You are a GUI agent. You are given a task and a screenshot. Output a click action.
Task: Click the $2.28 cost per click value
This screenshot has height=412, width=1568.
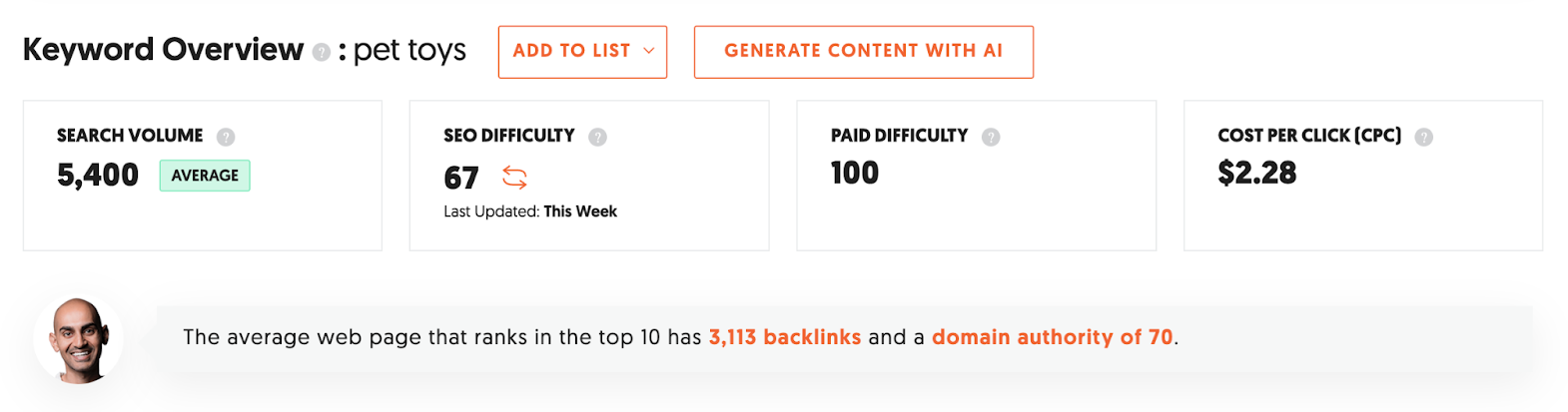coord(1257,173)
